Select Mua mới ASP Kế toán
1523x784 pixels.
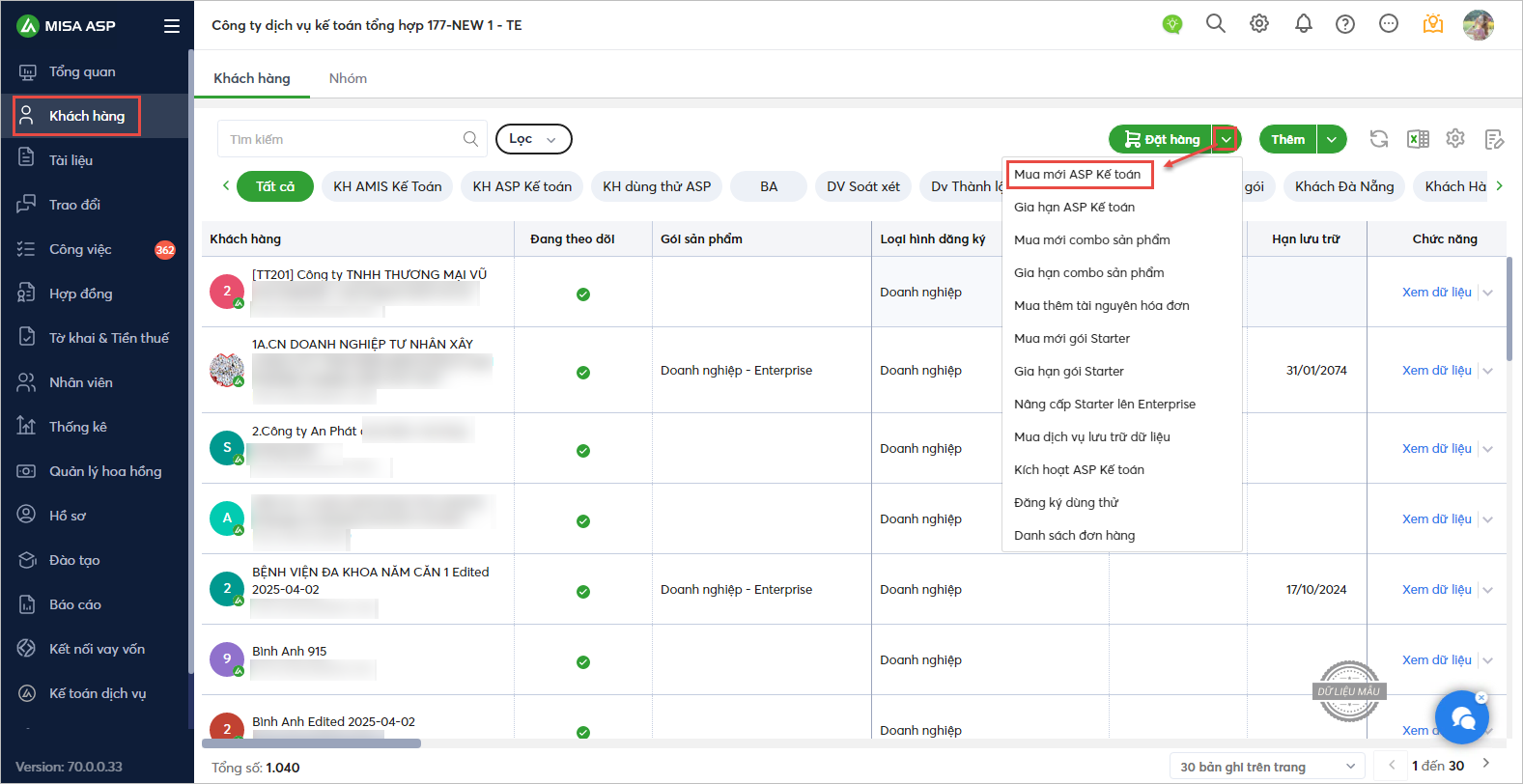click(x=1078, y=174)
